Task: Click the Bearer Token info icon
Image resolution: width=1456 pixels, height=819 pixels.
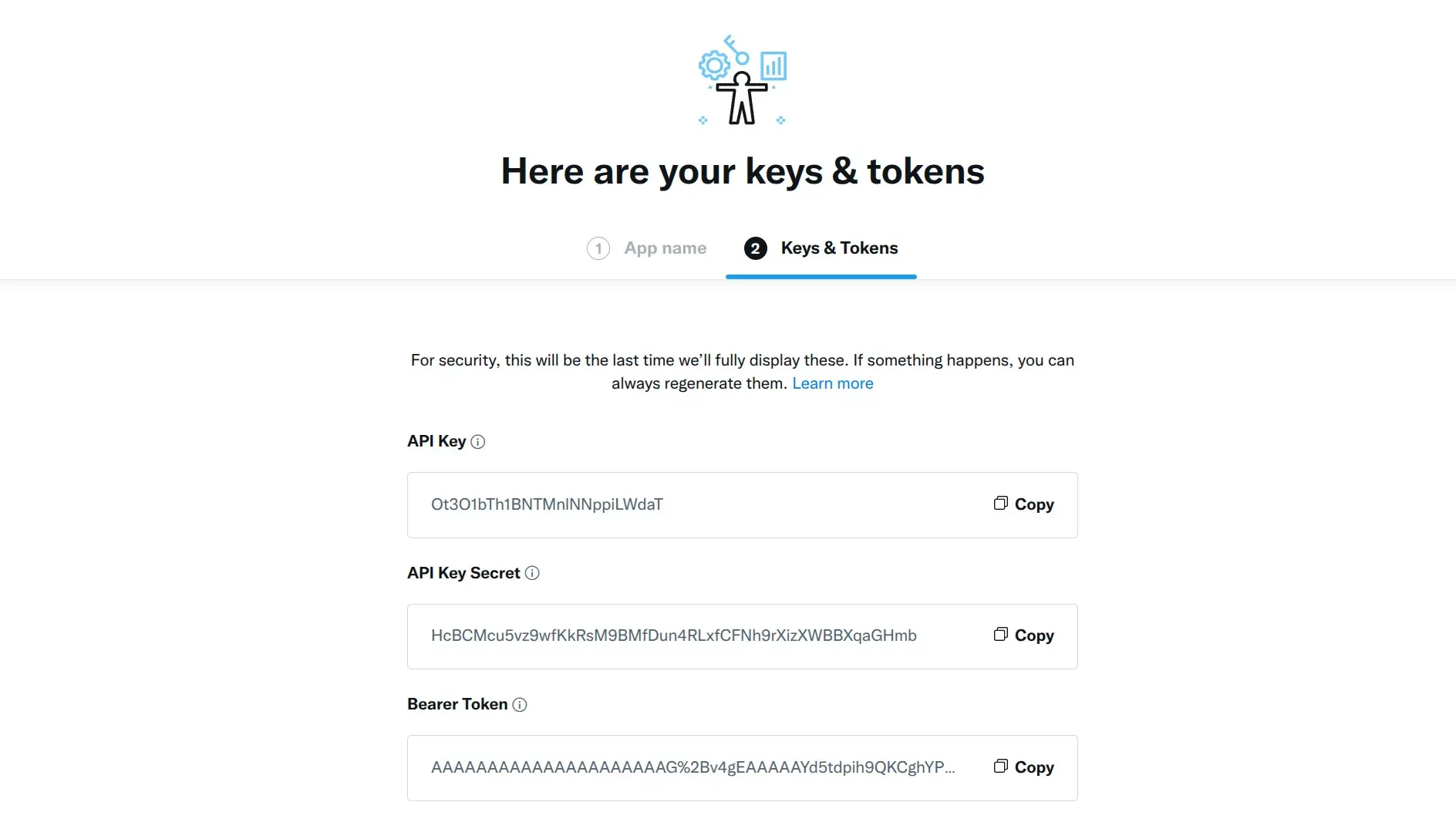Action: tap(520, 705)
